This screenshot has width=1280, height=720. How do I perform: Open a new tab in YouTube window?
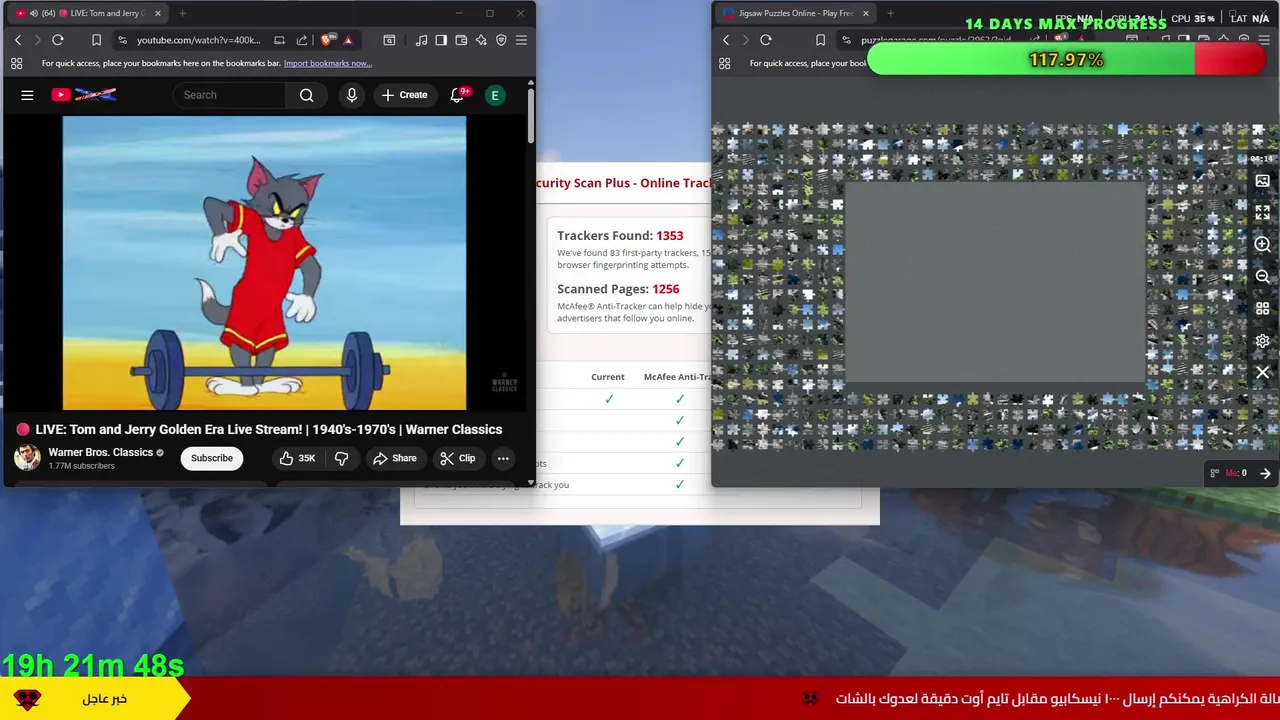click(x=182, y=13)
